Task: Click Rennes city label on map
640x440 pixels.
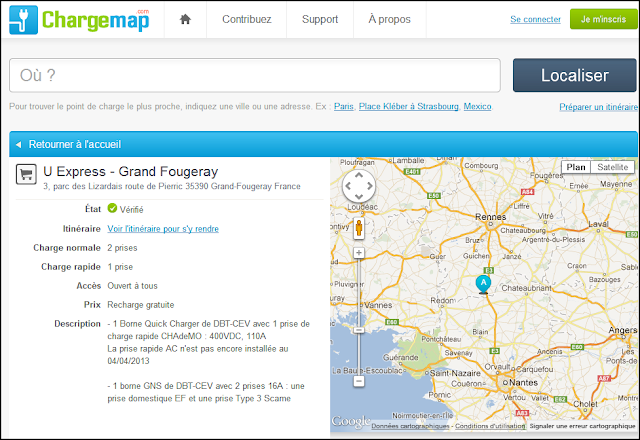Action: click(x=491, y=217)
